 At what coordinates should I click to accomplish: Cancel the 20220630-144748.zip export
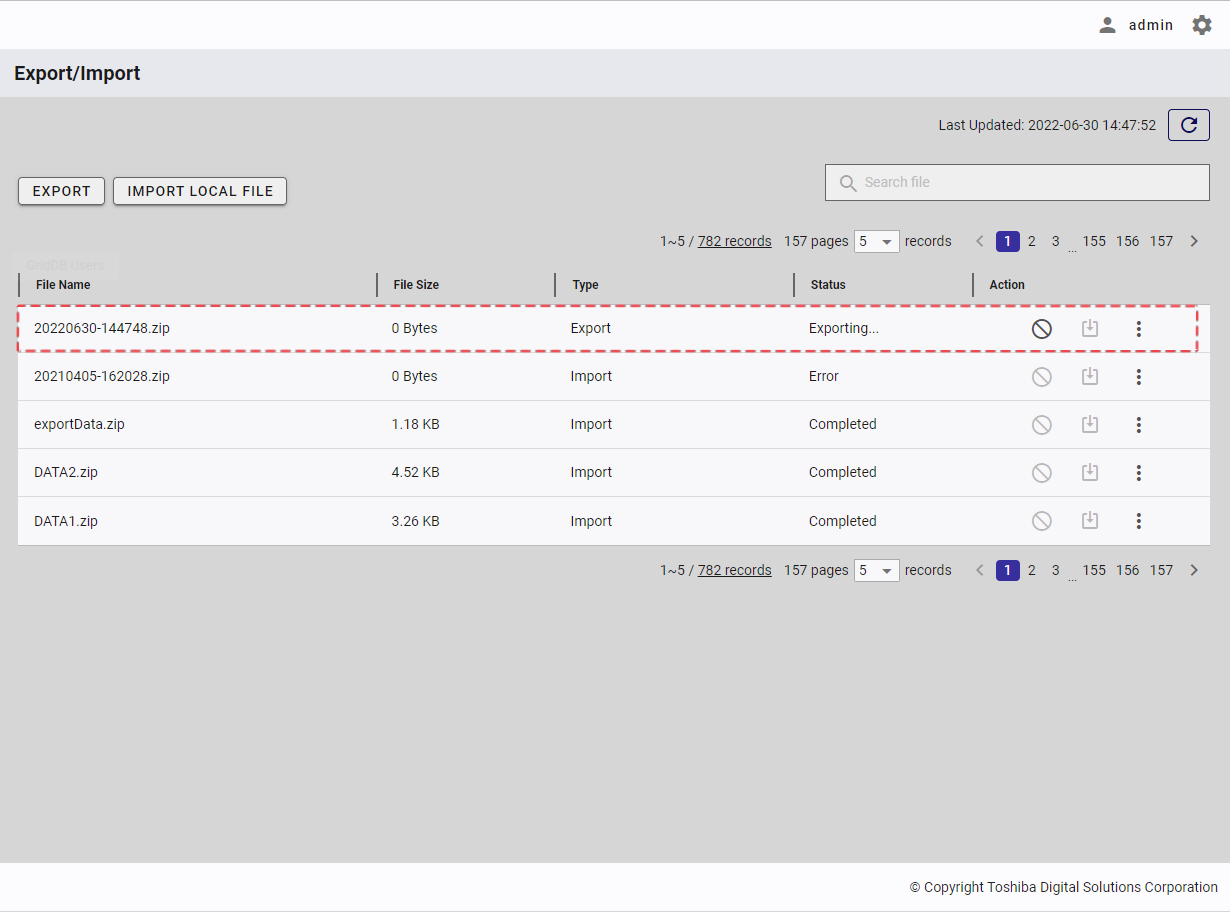(1041, 328)
